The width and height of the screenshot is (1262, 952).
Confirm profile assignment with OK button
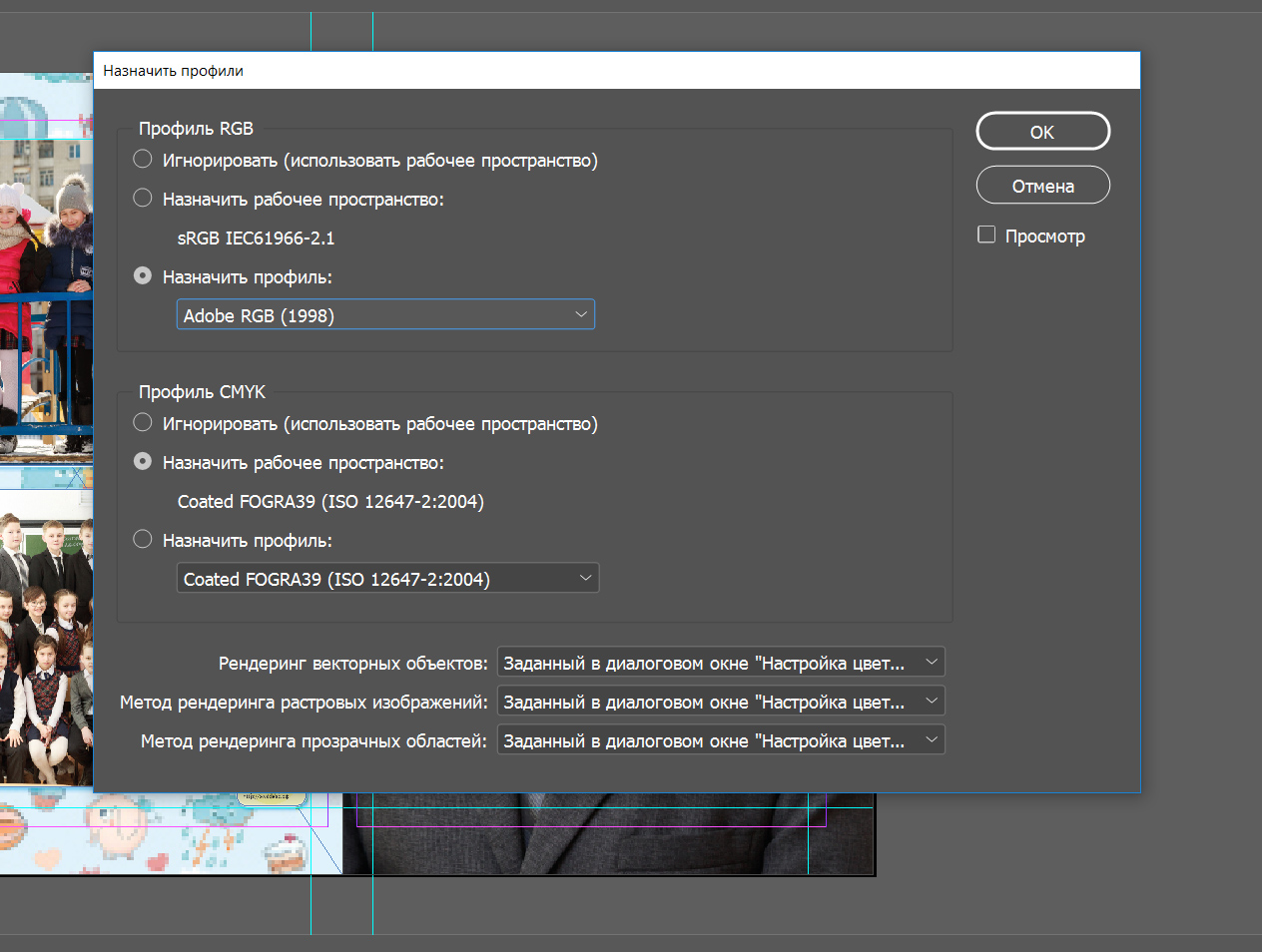click(x=1042, y=132)
